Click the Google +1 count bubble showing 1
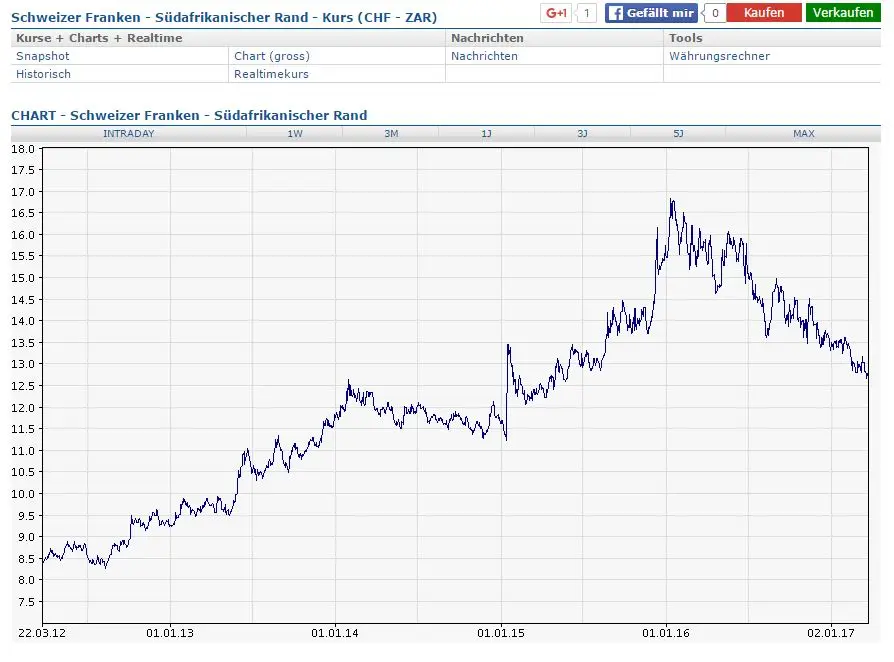This screenshot has height=662, width=894. point(587,13)
